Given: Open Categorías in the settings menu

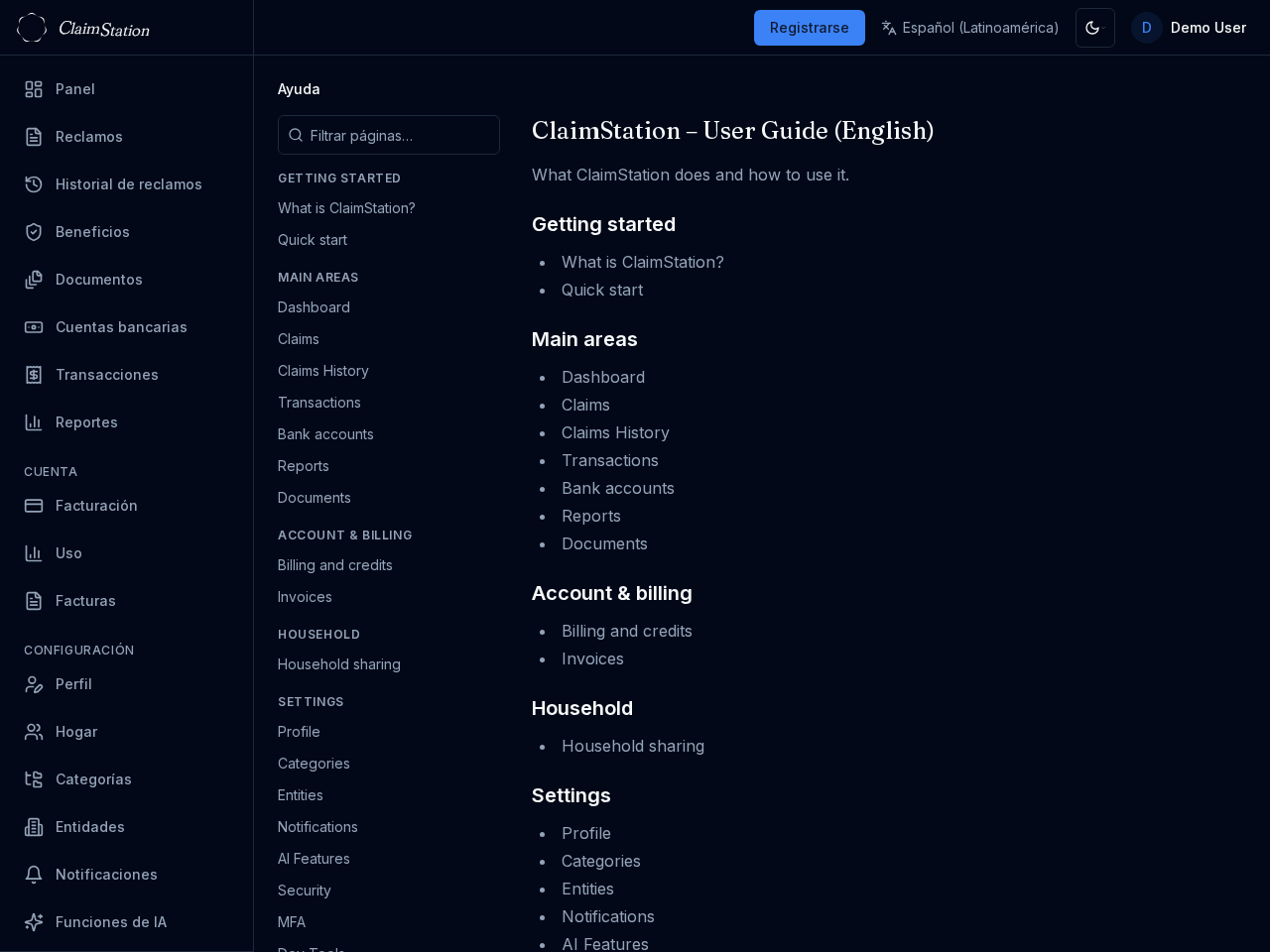Looking at the screenshot, I should tap(93, 779).
